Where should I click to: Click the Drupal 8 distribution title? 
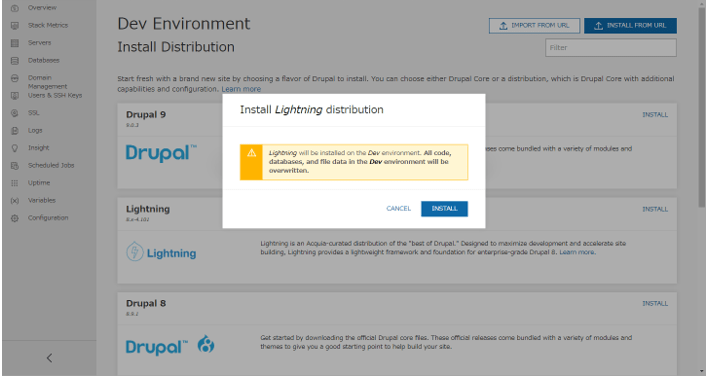coord(146,304)
